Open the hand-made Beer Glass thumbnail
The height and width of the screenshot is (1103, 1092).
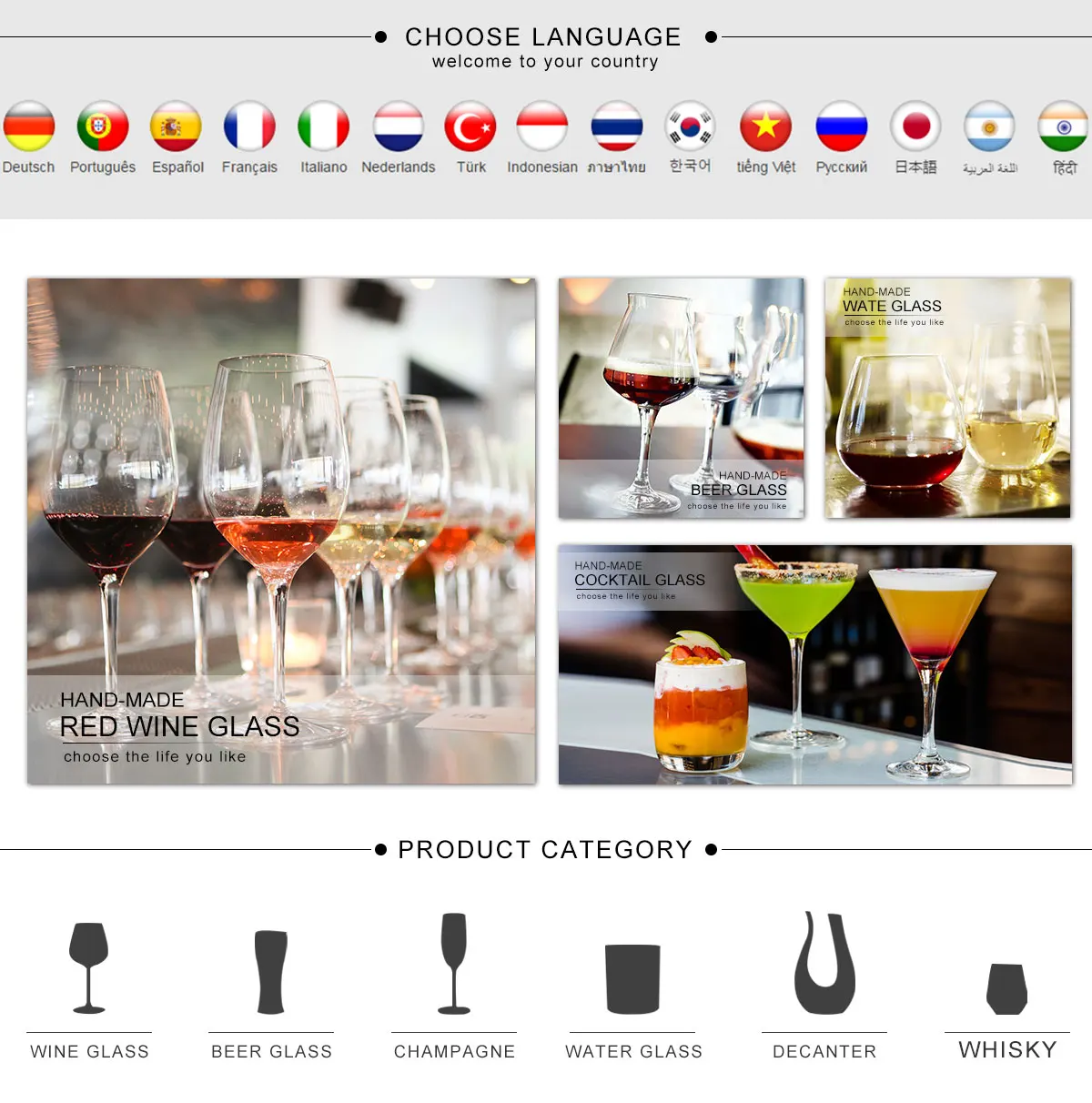coord(682,399)
